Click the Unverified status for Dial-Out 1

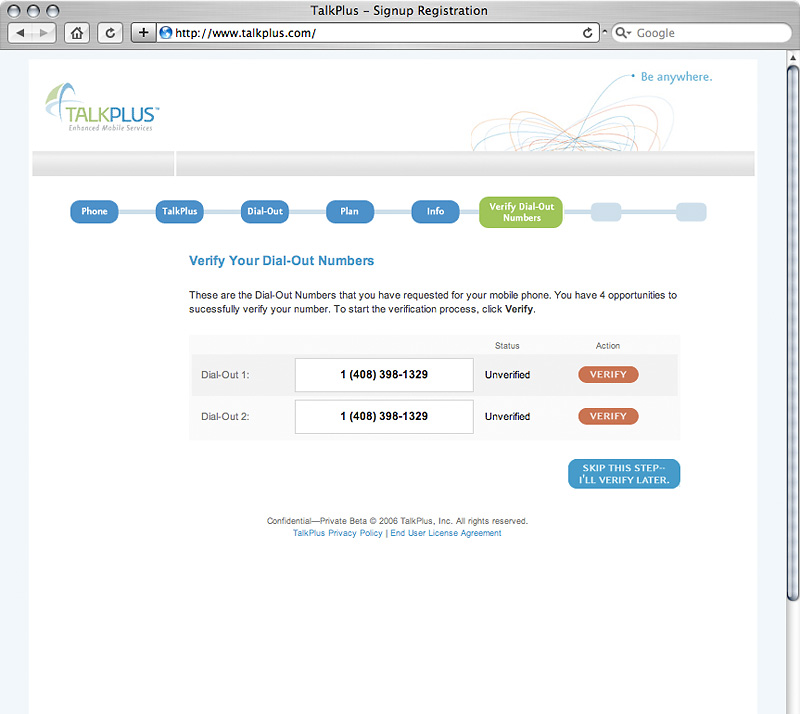pos(508,375)
